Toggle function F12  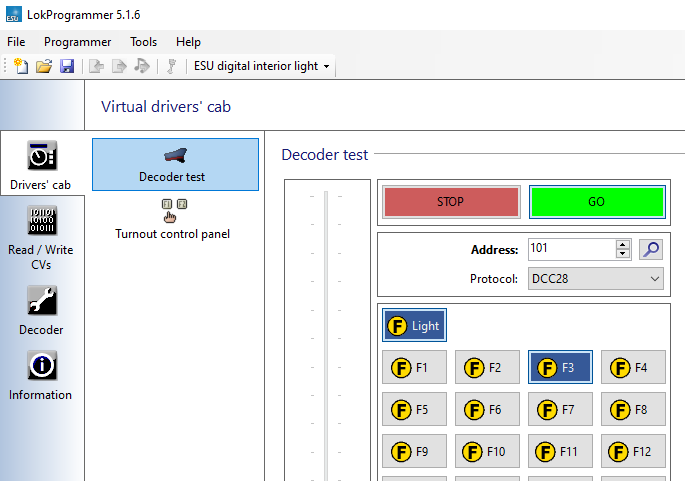[633, 451]
